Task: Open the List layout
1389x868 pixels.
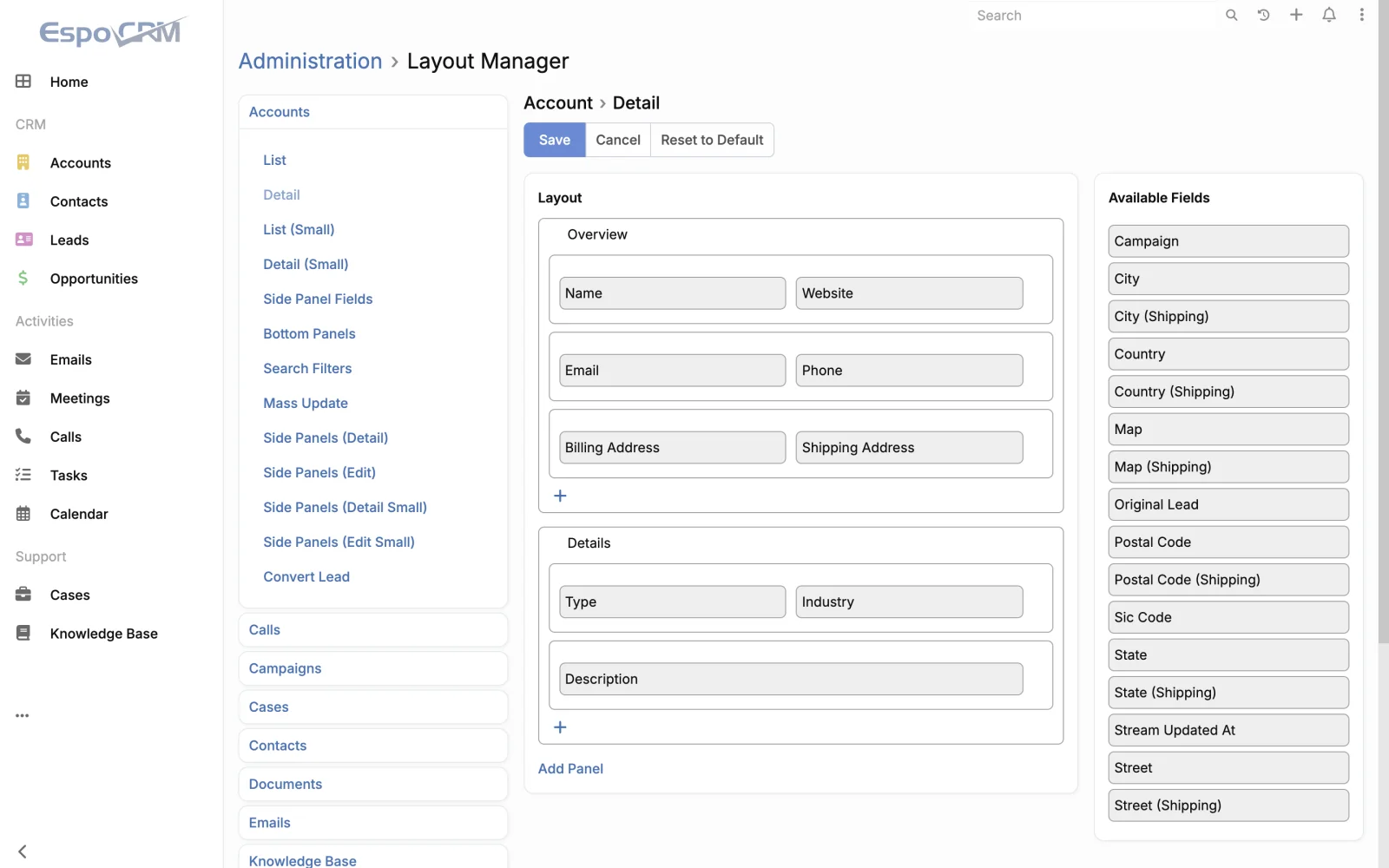Action: pos(274,160)
